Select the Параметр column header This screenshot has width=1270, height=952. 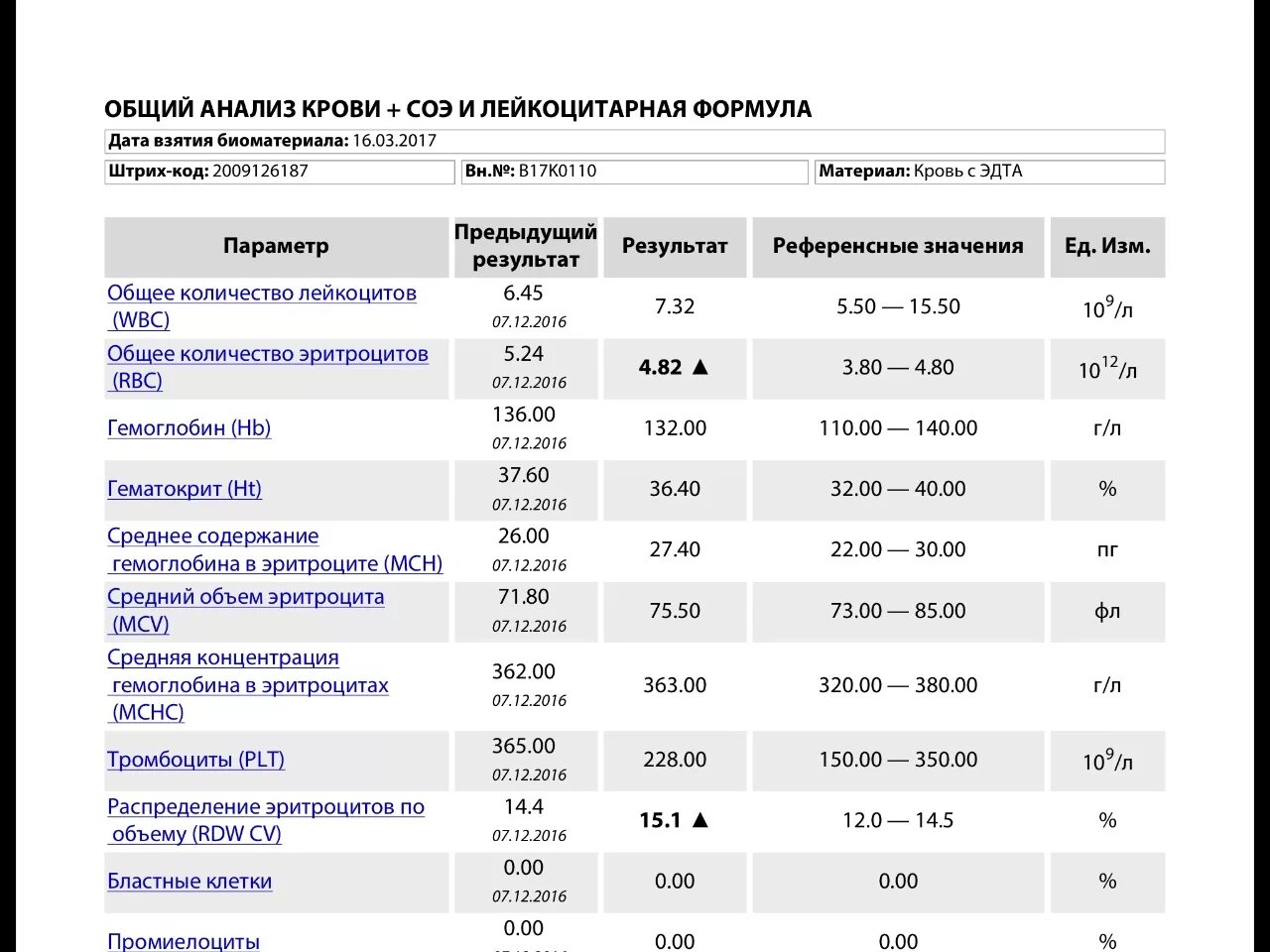click(276, 246)
